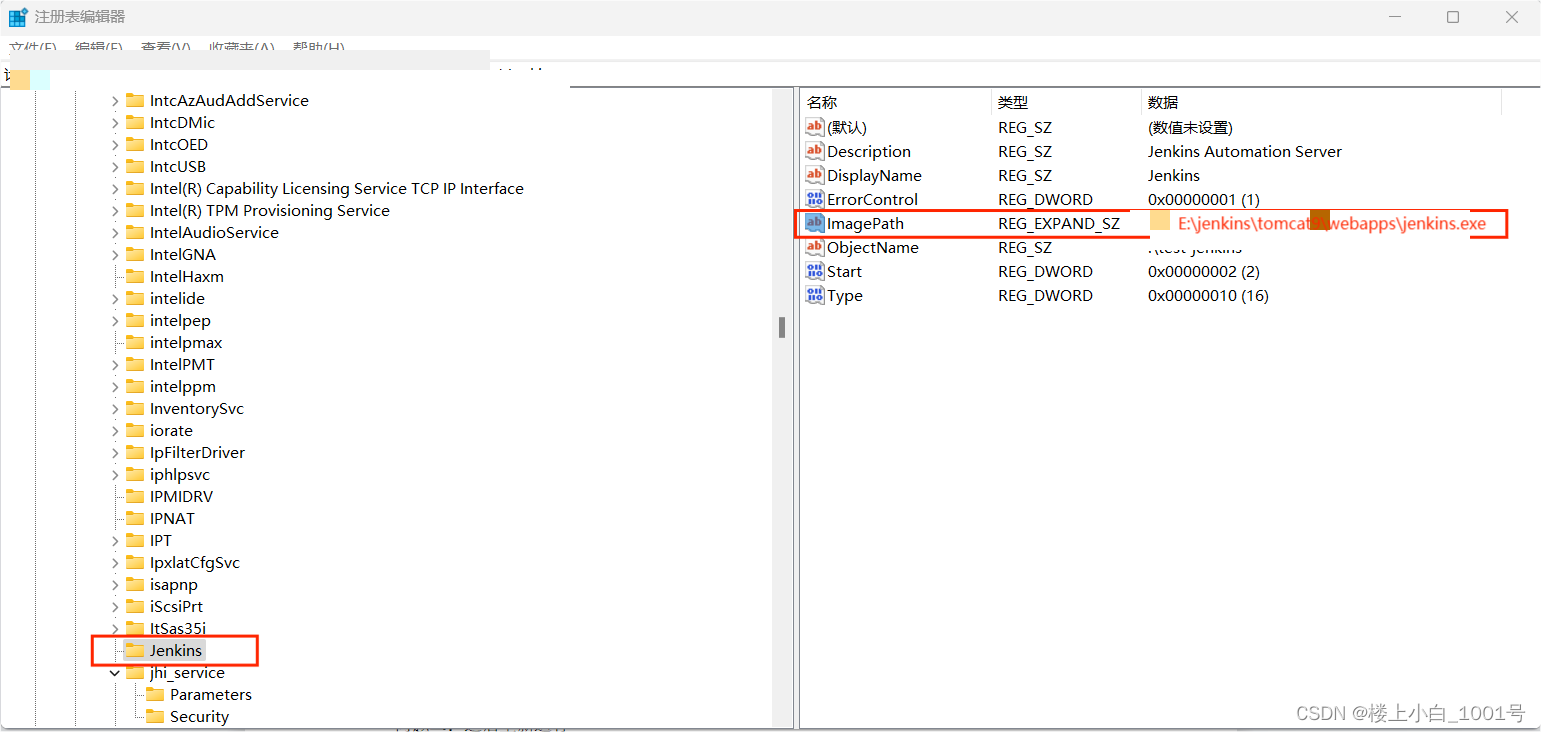Expand the IntelPMT key
Image resolution: width=1541 pixels, height=732 pixels.
point(115,364)
